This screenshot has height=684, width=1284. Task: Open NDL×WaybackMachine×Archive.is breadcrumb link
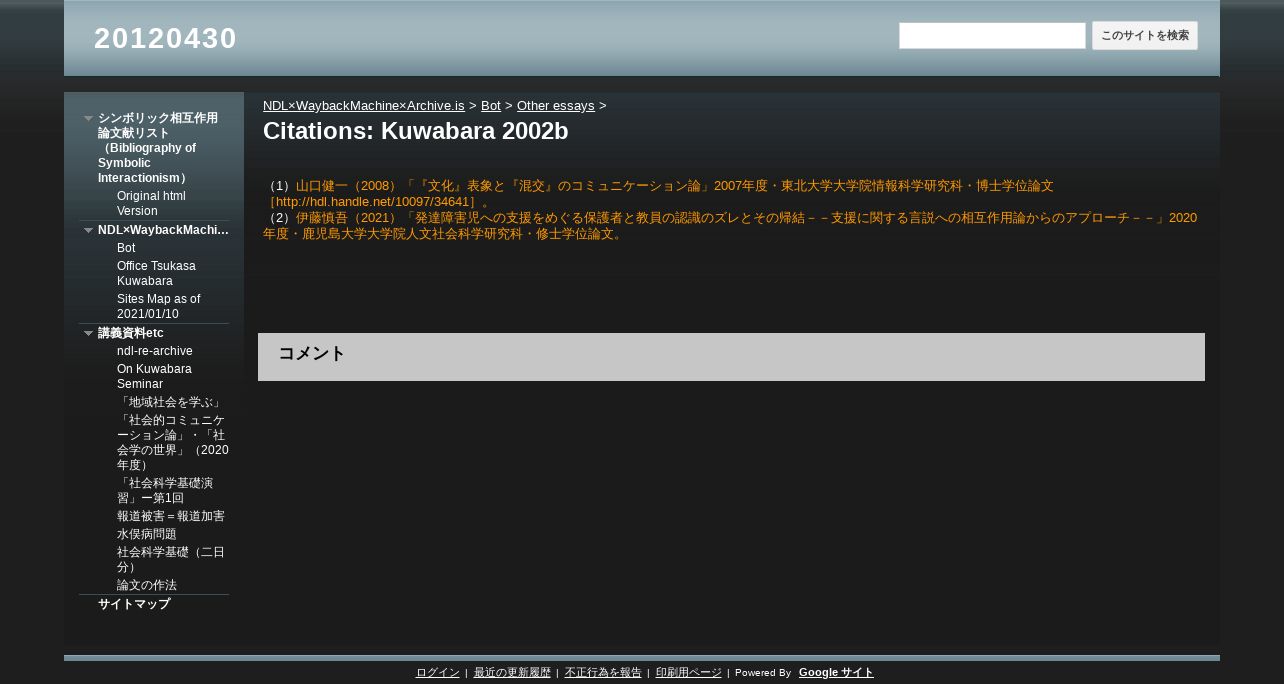point(364,105)
